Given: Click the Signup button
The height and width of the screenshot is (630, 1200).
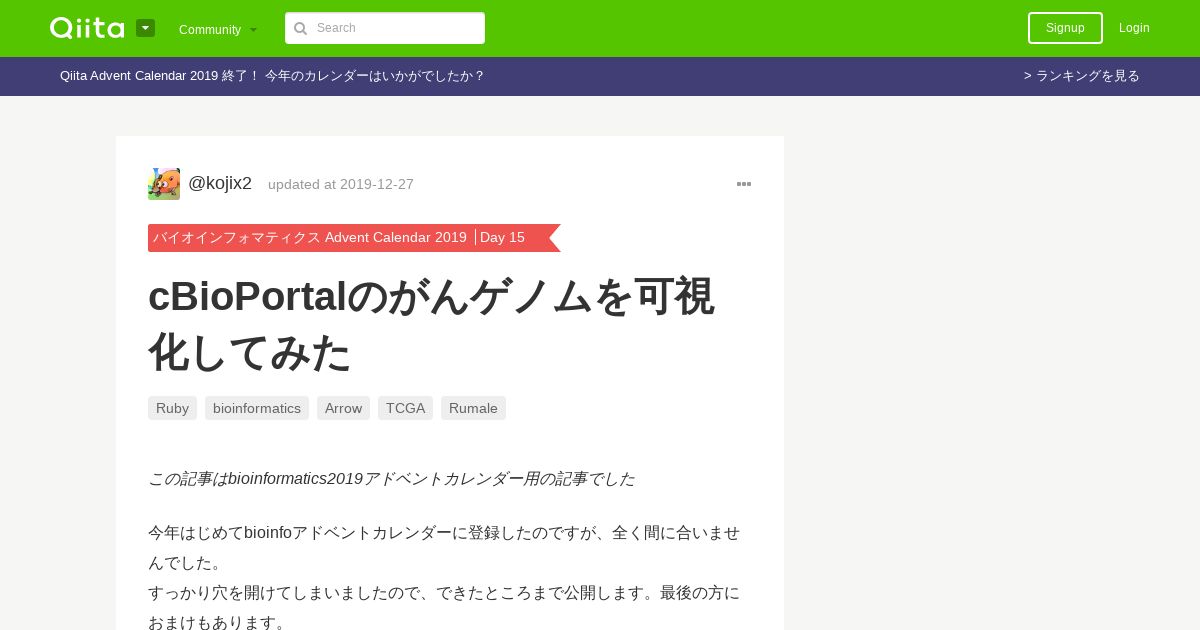Looking at the screenshot, I should tap(1065, 28).
